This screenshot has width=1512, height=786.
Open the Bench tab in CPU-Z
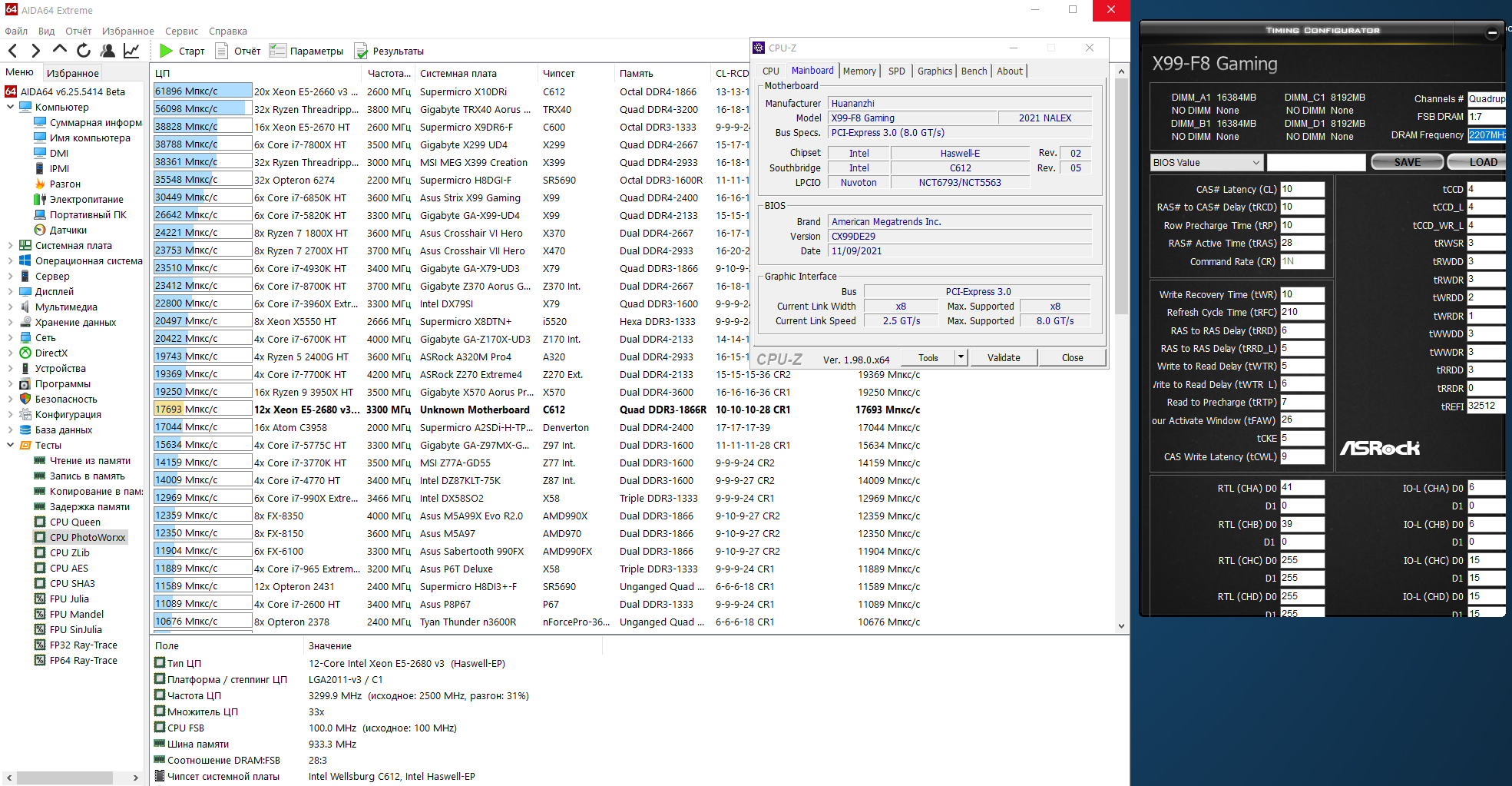coord(974,71)
